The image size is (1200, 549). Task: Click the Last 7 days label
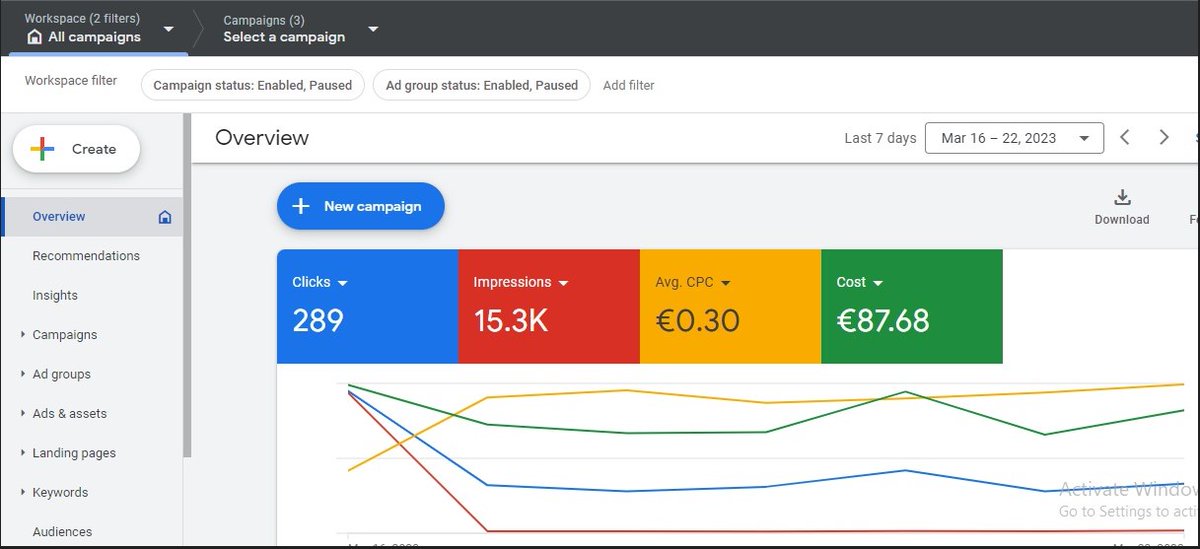(880, 138)
